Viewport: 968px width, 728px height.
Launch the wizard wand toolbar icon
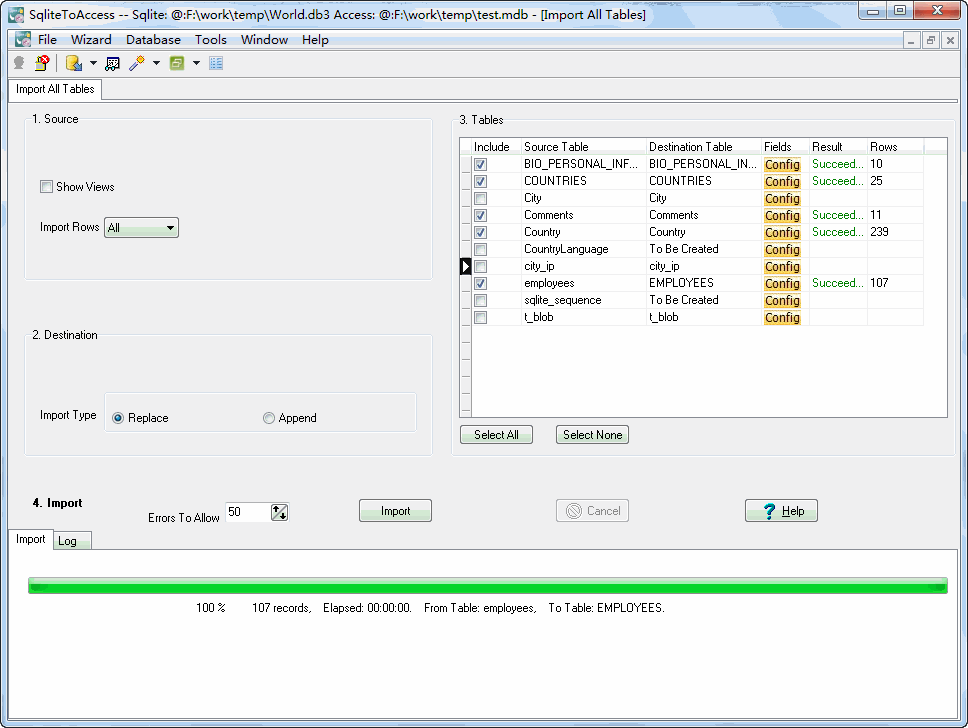[137, 63]
